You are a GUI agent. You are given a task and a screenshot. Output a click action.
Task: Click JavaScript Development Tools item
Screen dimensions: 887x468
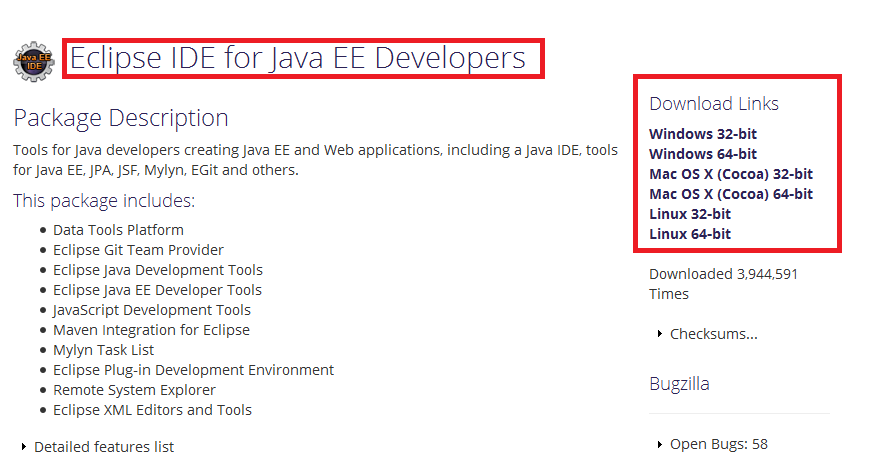click(152, 310)
